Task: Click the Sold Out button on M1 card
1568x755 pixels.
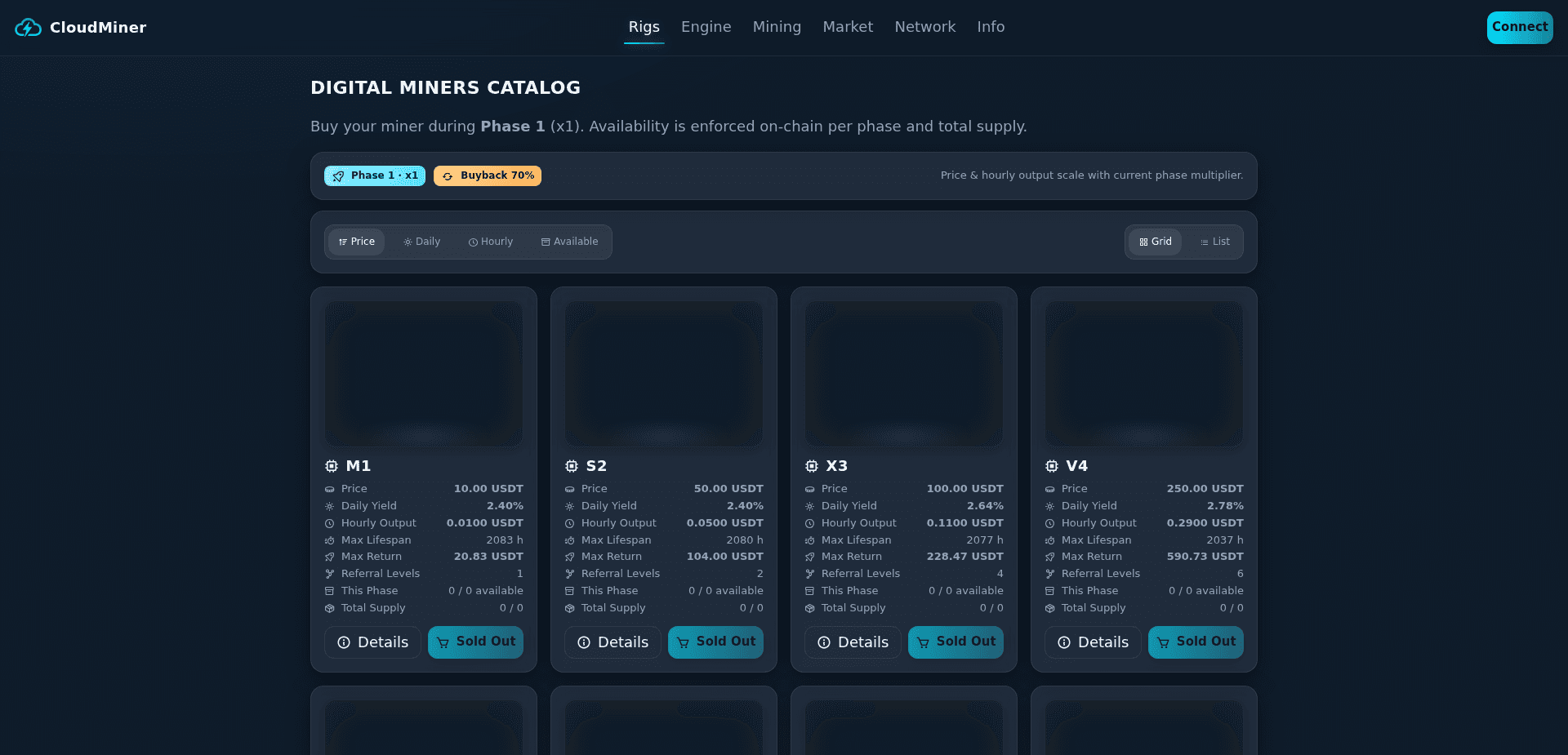Action: pyautogui.click(x=475, y=642)
